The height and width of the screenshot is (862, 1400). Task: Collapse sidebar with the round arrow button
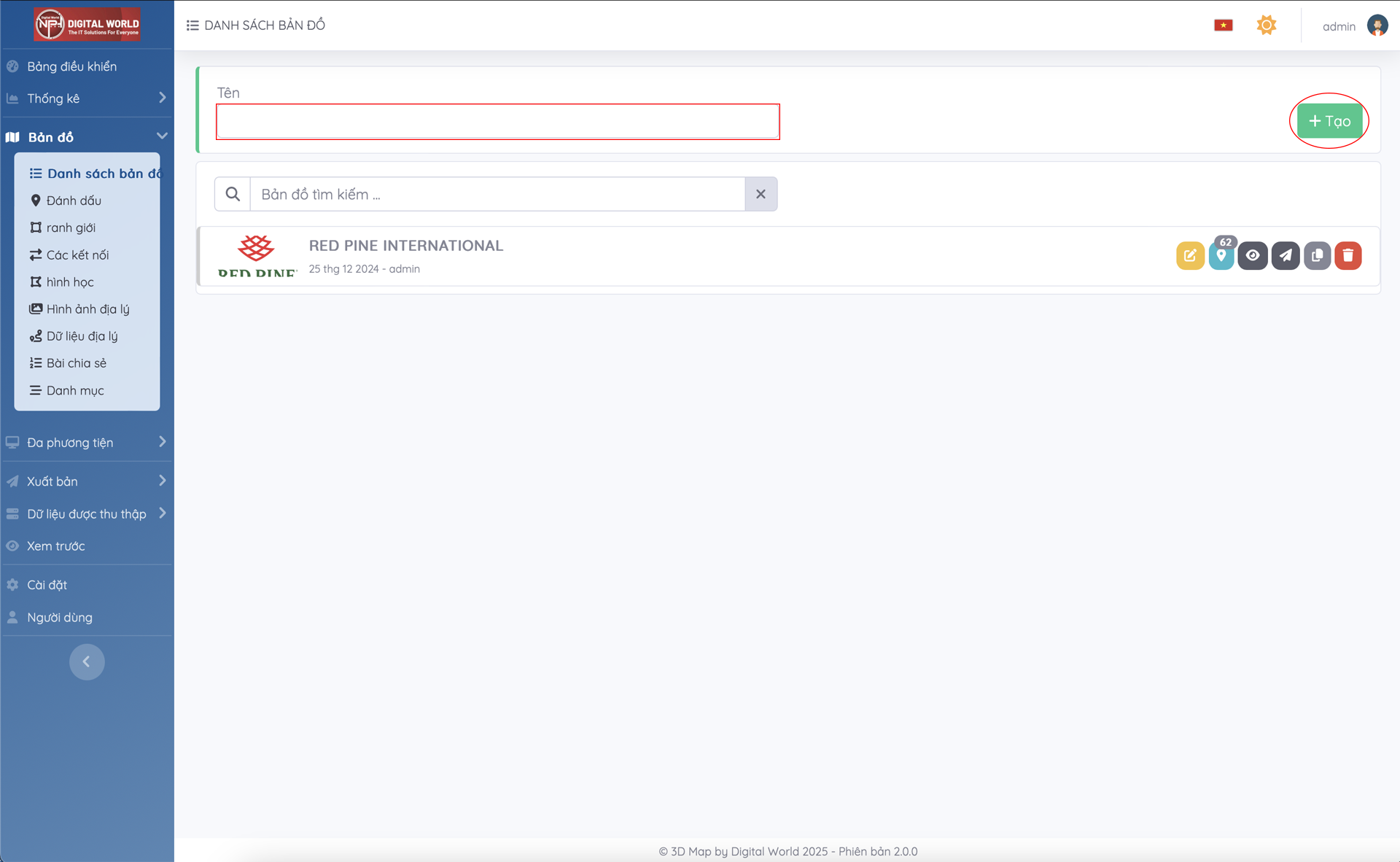click(x=87, y=661)
